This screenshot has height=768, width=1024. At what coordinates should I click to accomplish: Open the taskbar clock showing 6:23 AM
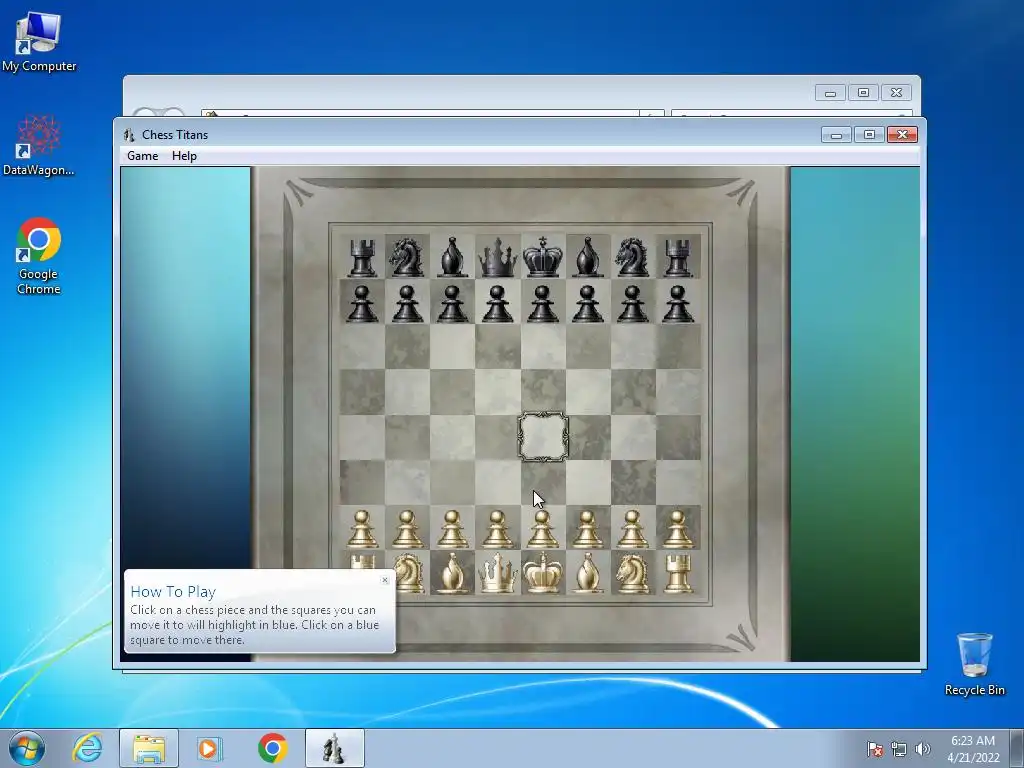[973, 749]
